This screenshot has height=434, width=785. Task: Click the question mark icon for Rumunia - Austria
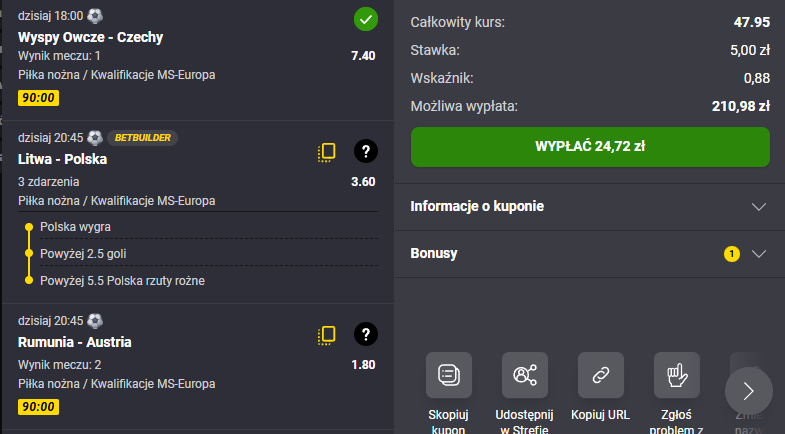click(366, 335)
